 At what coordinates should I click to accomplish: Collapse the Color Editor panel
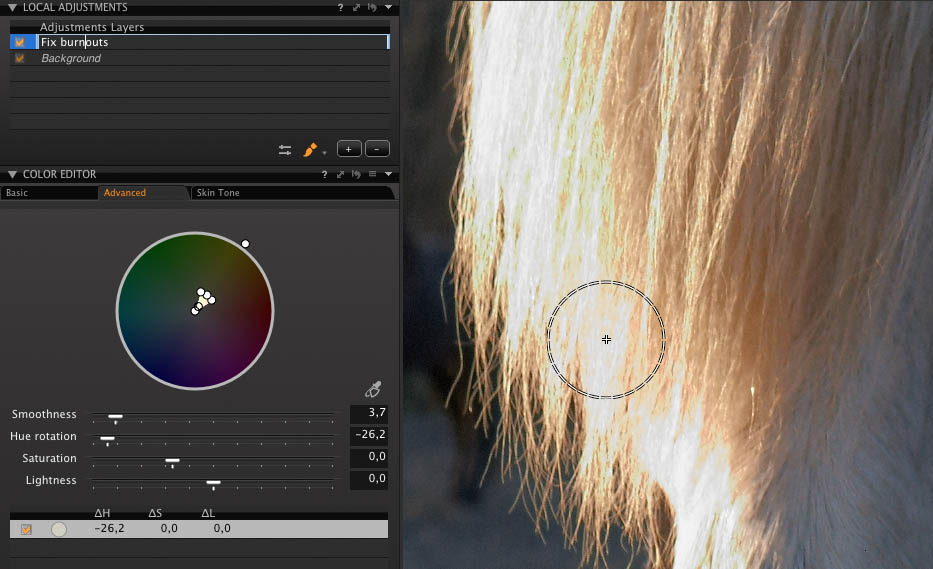(x=12, y=174)
